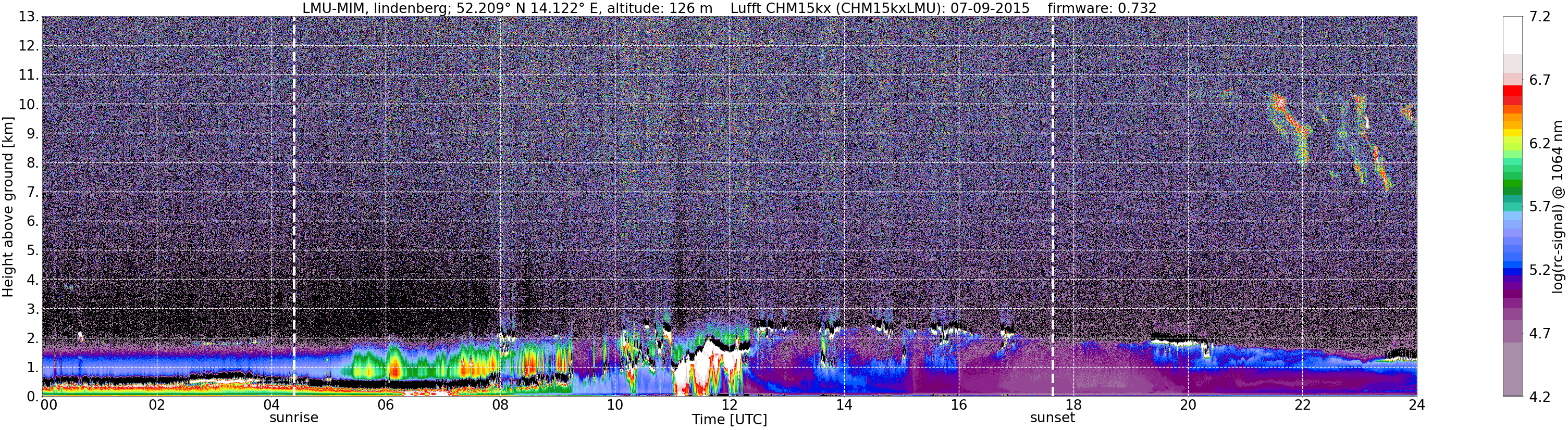Screen dimensions: 1568x430
Task: Click the '5.' tick label on the height axis
Action: point(33,250)
